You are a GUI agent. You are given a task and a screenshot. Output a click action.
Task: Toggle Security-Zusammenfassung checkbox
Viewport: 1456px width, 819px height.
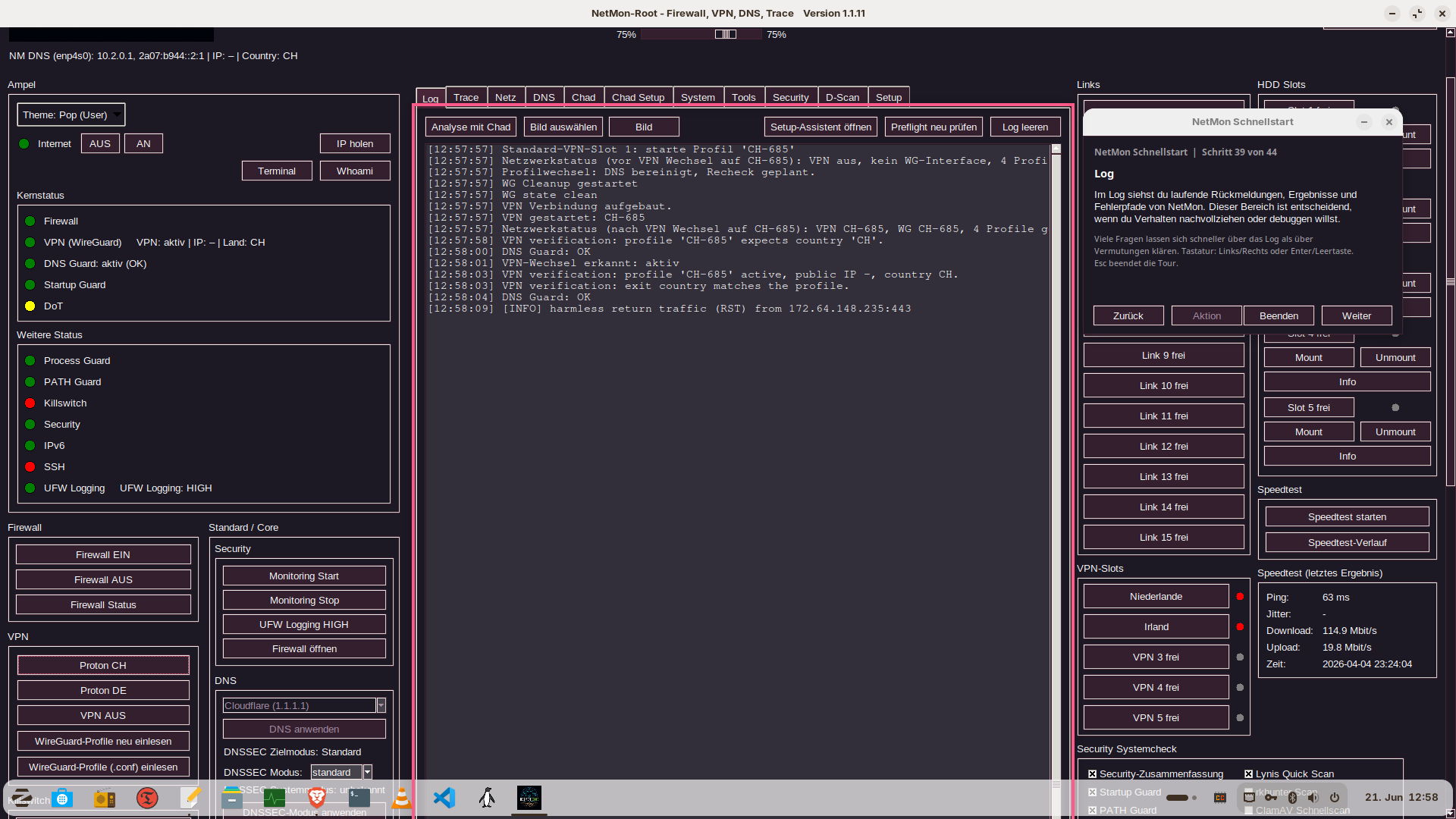pos(1093,774)
